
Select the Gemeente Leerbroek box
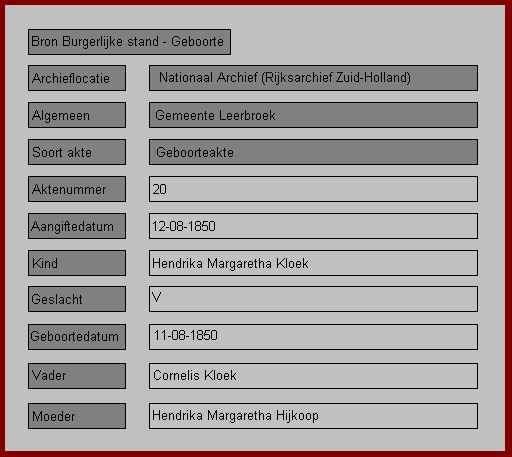tap(313, 115)
